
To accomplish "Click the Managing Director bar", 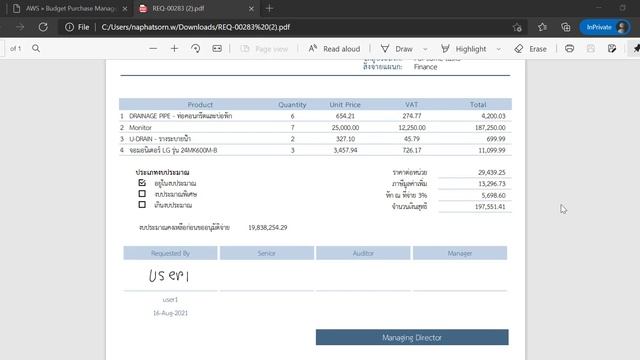I will pyautogui.click(x=412, y=338).
